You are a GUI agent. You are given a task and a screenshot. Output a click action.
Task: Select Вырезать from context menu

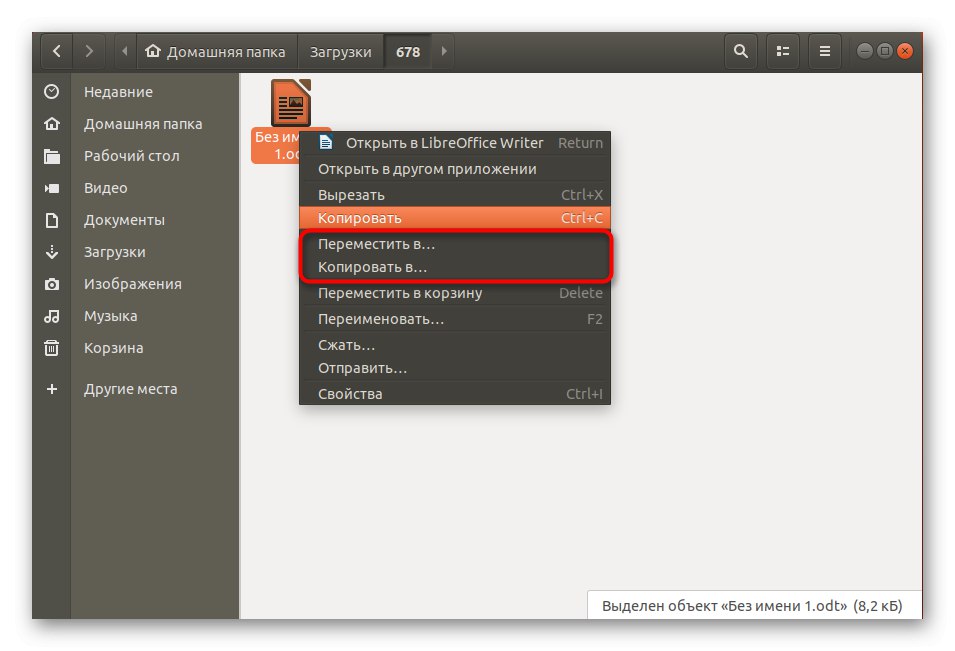tap(455, 195)
